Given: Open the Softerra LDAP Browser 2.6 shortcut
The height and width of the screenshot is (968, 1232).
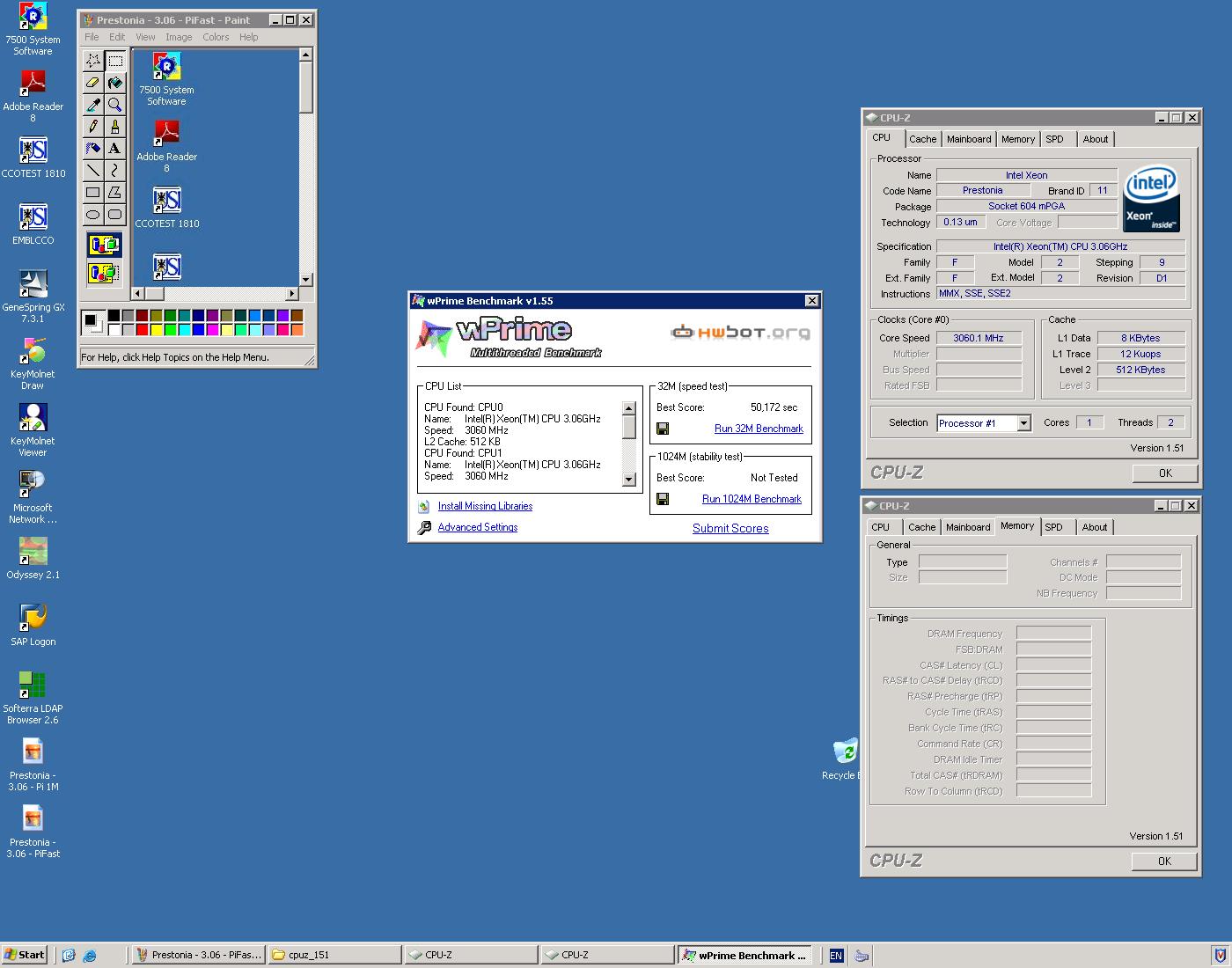Looking at the screenshot, I should coord(33,698).
